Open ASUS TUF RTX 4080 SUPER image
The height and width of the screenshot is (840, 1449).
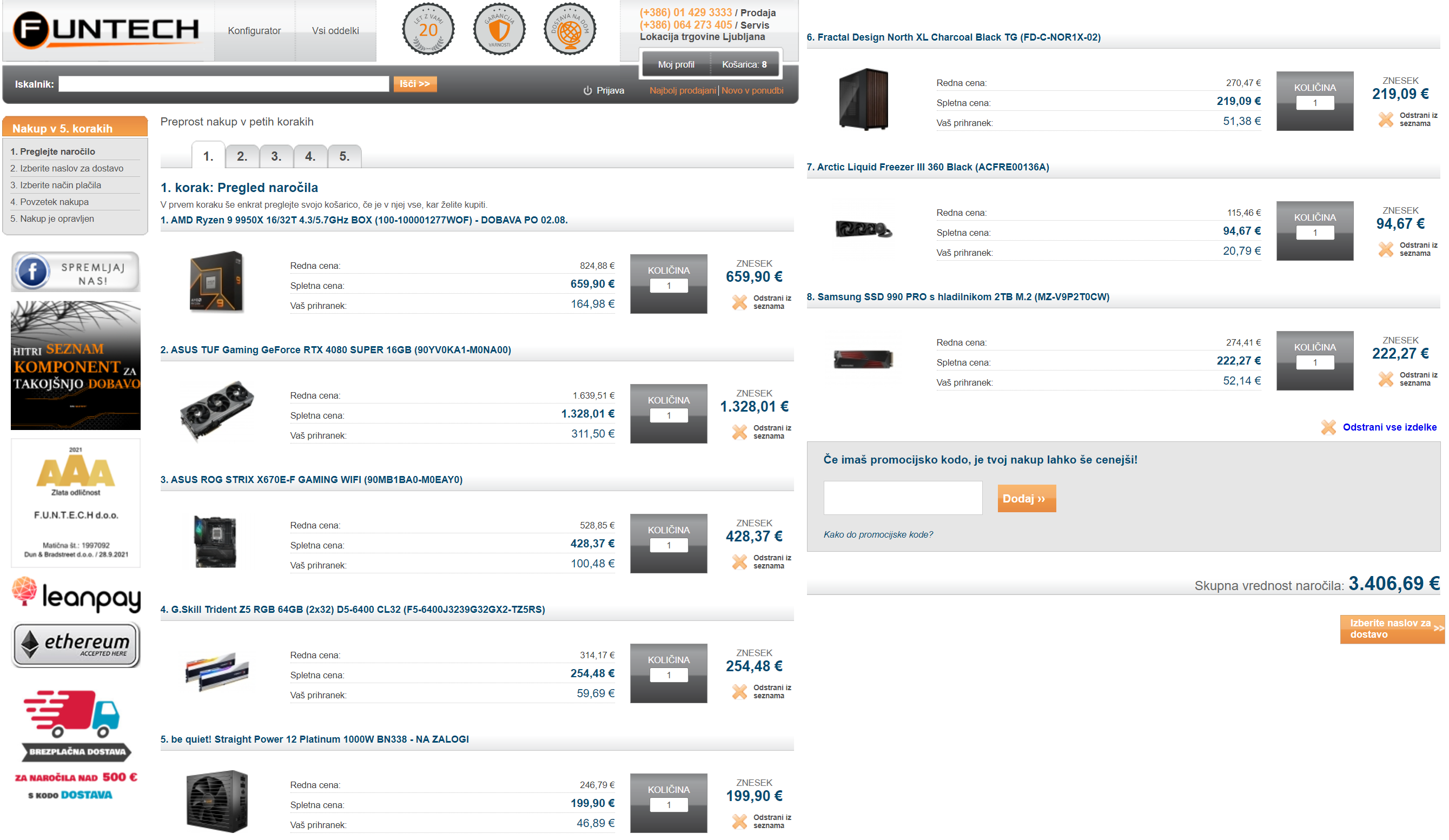(x=216, y=411)
